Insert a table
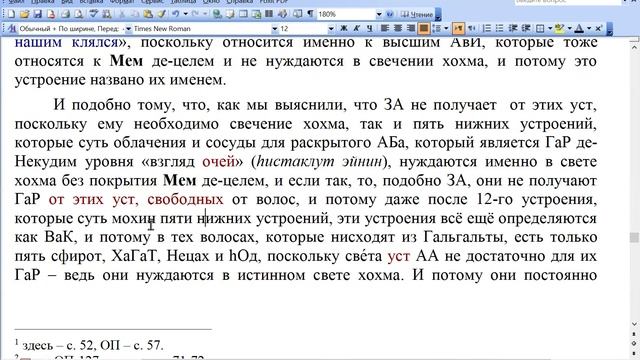The width and height of the screenshot is (640, 360). click(243, 14)
